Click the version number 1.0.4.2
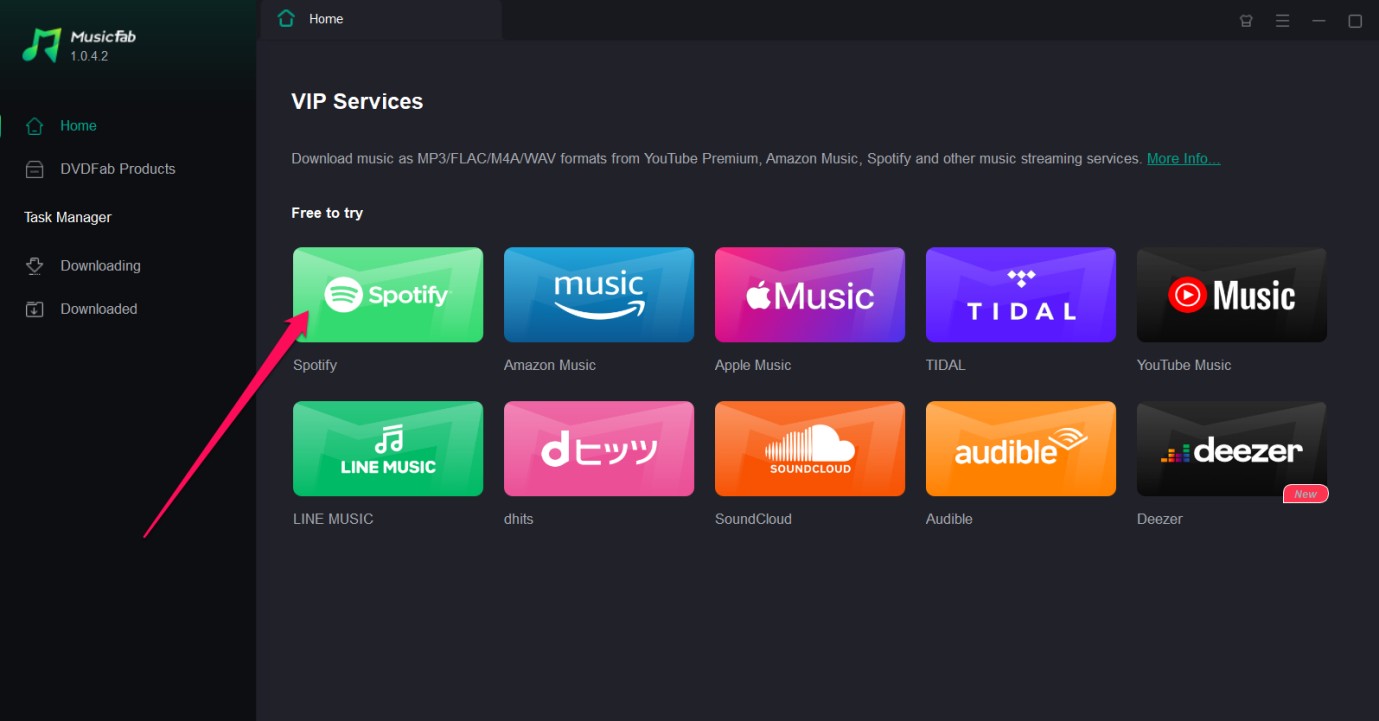 click(89, 56)
